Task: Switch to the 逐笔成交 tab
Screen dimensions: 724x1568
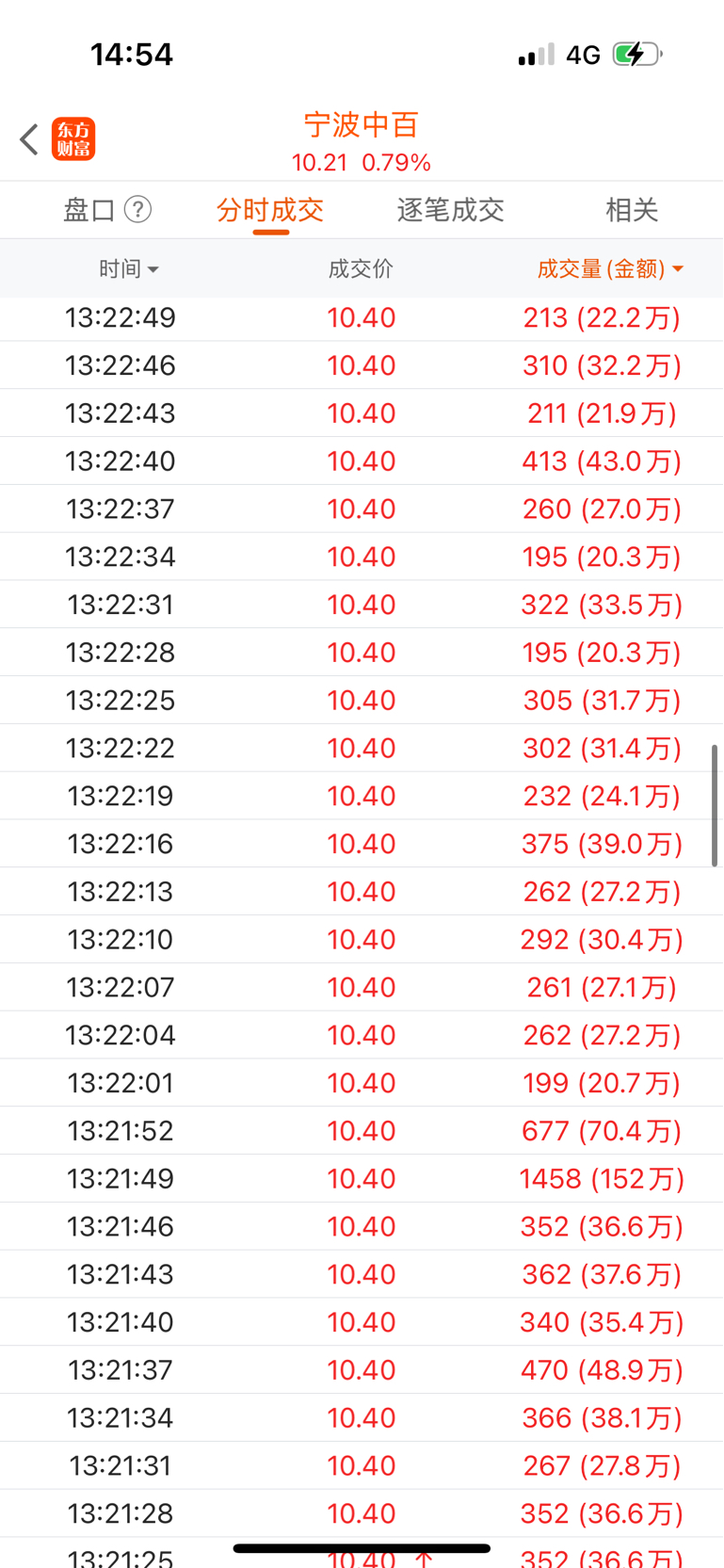Action: pyautogui.click(x=451, y=209)
